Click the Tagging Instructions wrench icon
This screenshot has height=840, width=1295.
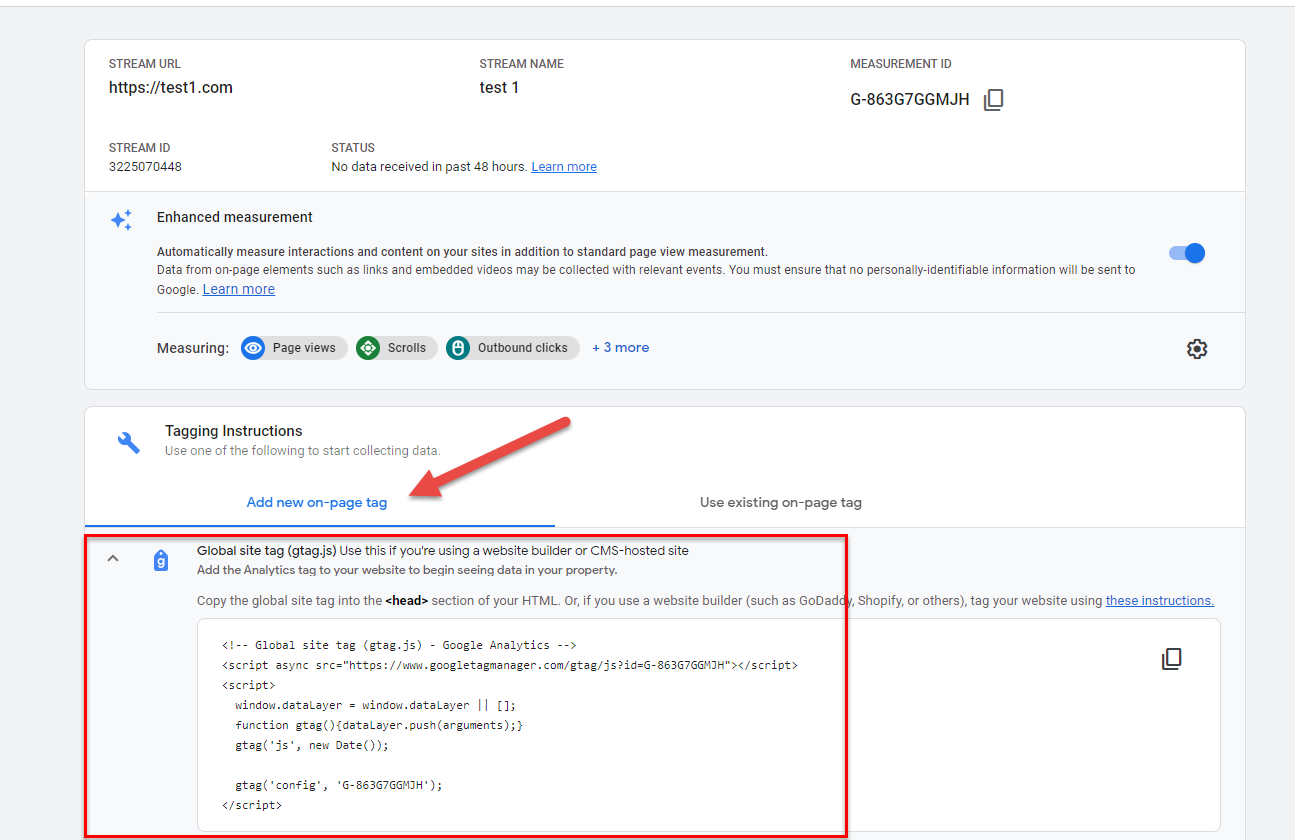point(129,442)
